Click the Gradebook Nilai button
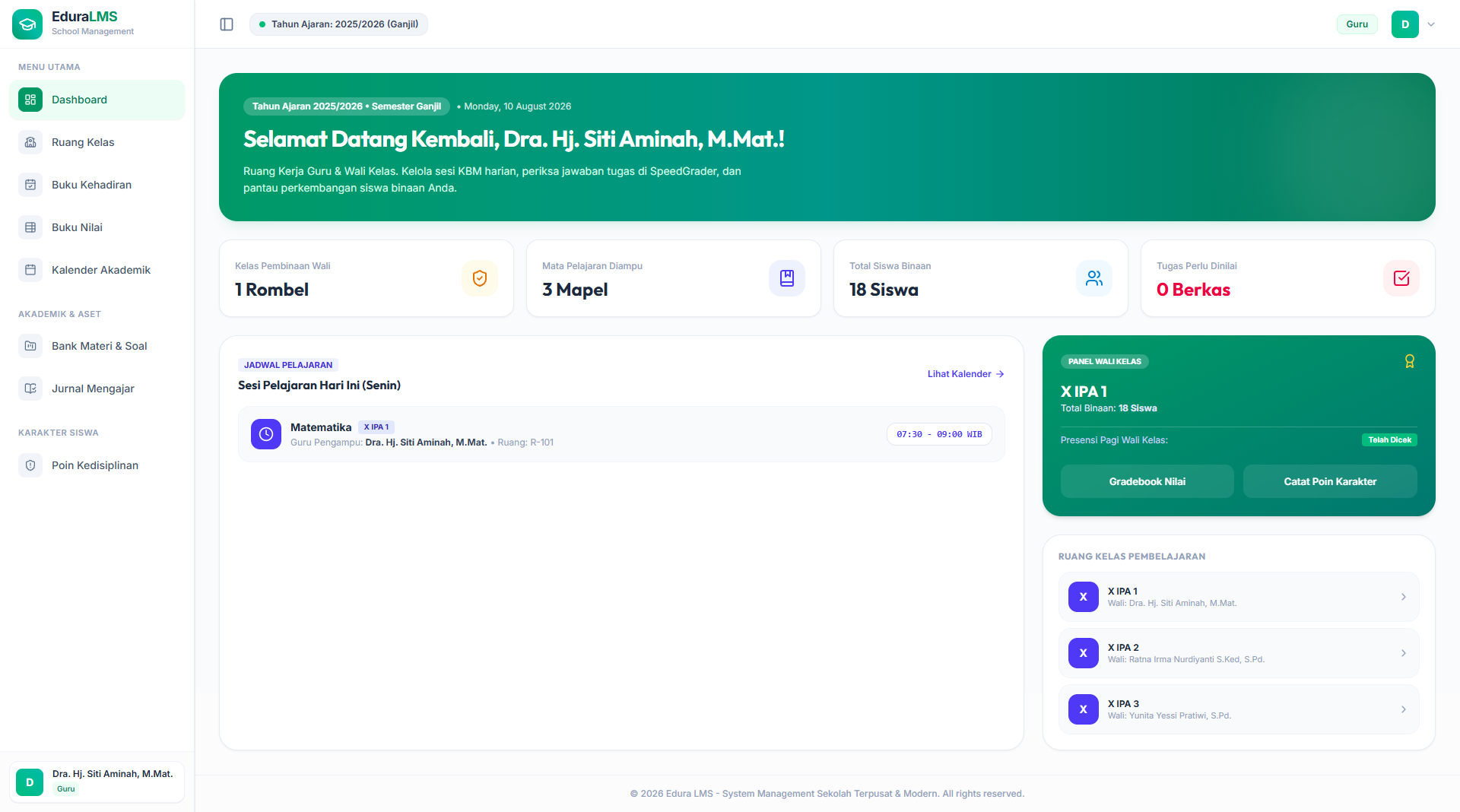Image resolution: width=1460 pixels, height=812 pixels. click(x=1147, y=481)
